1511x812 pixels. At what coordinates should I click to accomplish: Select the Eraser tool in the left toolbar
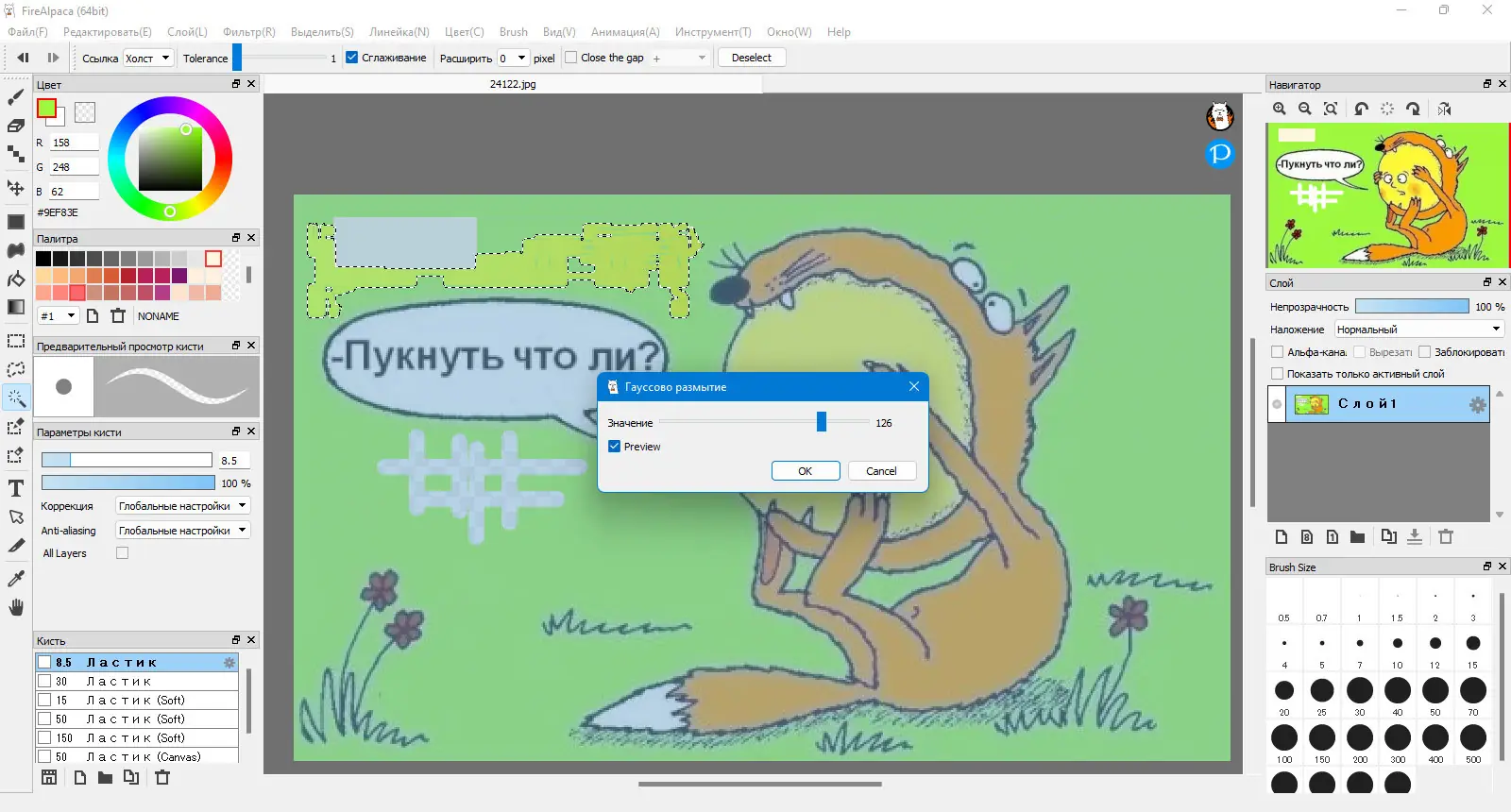[x=16, y=126]
